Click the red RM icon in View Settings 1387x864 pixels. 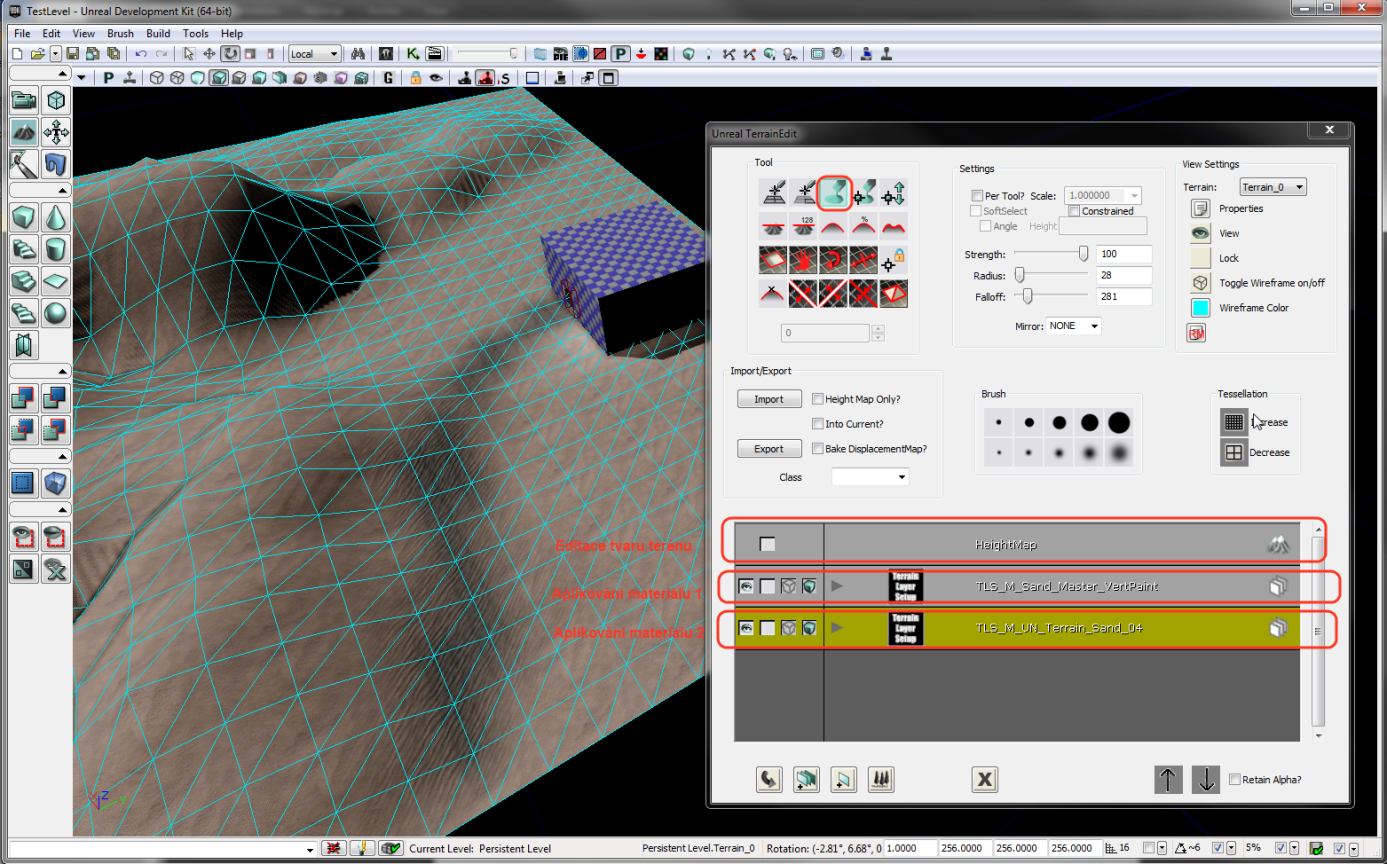(x=1196, y=333)
